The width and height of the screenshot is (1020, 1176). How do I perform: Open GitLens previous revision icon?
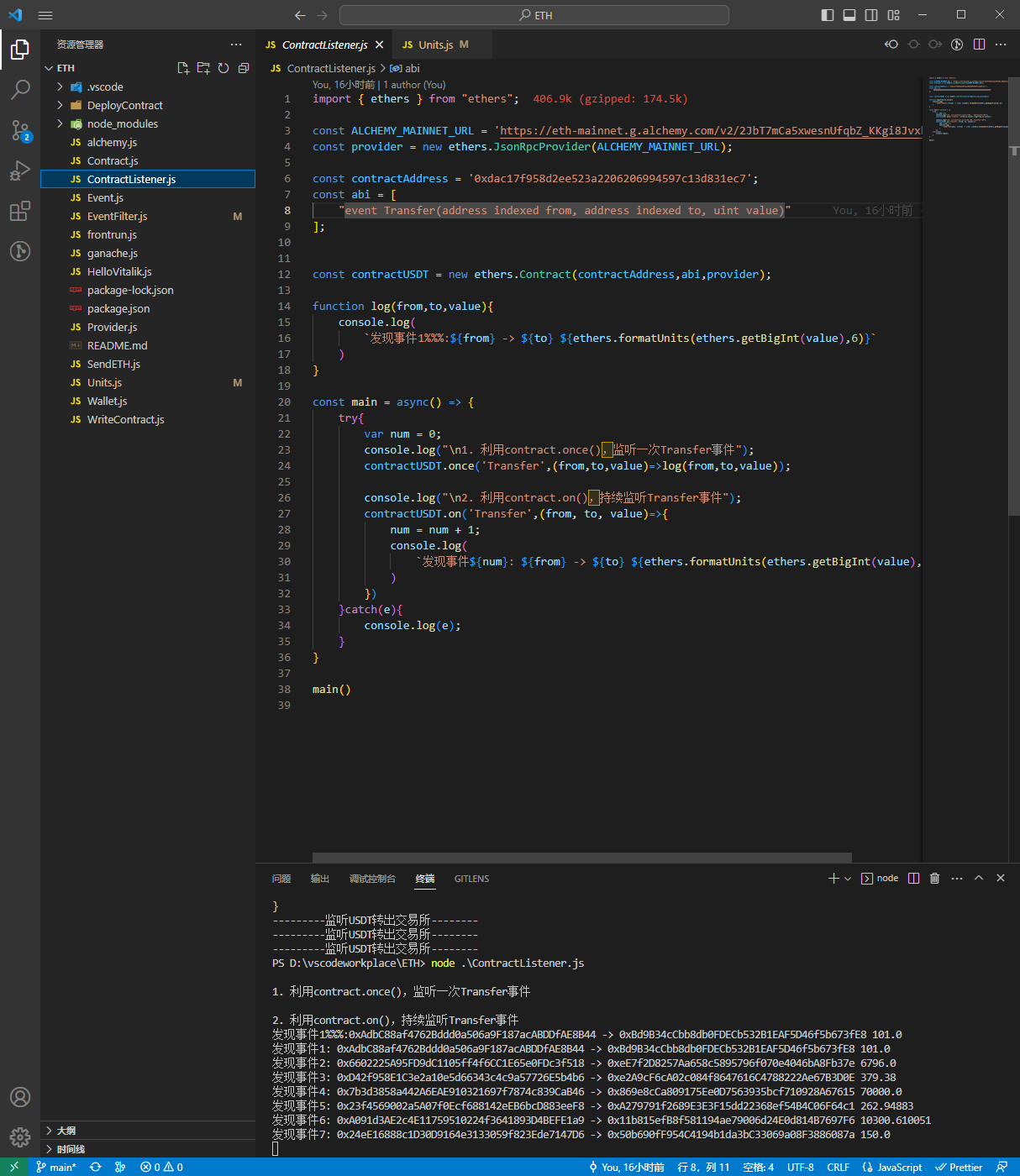click(891, 45)
